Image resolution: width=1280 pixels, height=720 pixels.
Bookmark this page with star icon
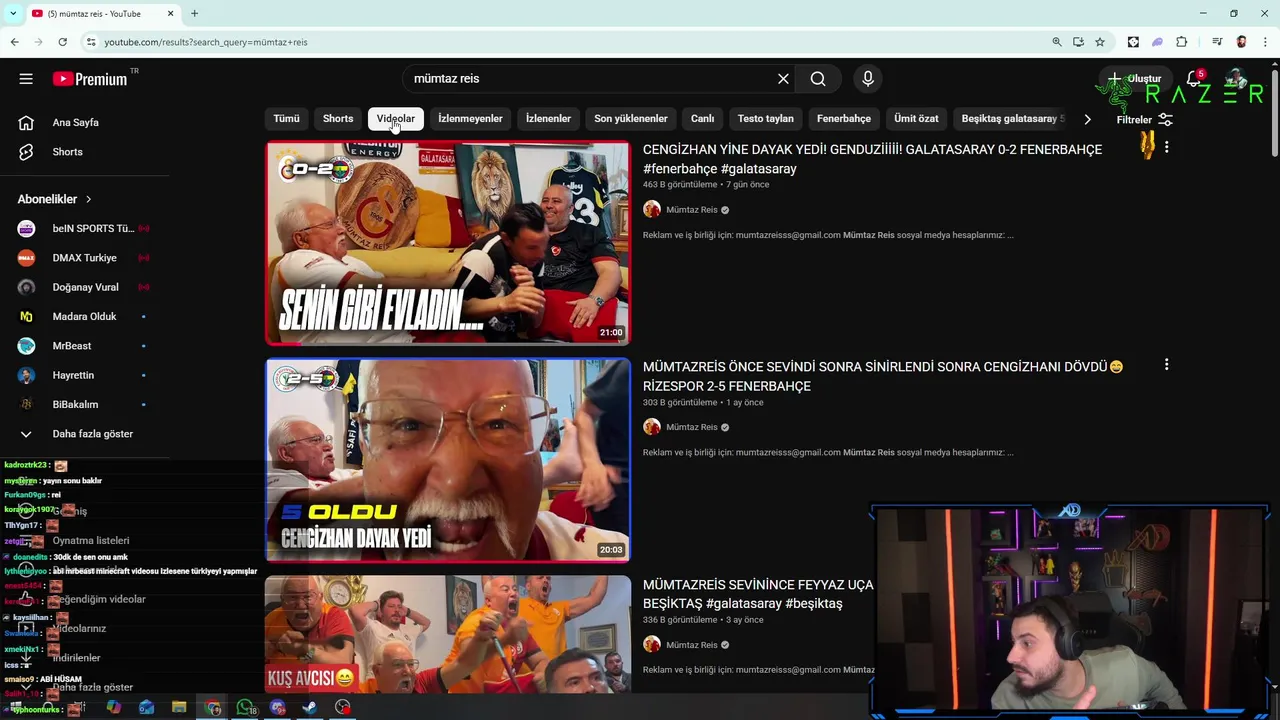(1100, 42)
